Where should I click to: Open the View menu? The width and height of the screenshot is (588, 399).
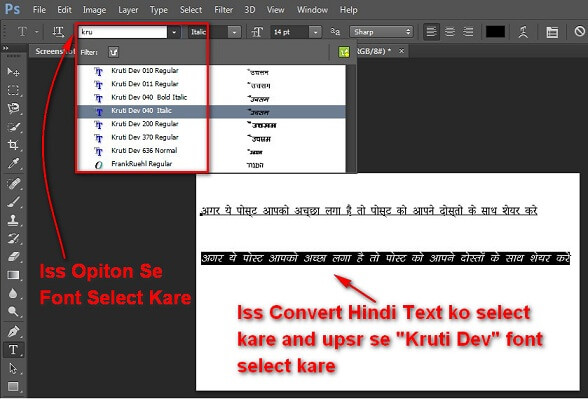(x=276, y=10)
